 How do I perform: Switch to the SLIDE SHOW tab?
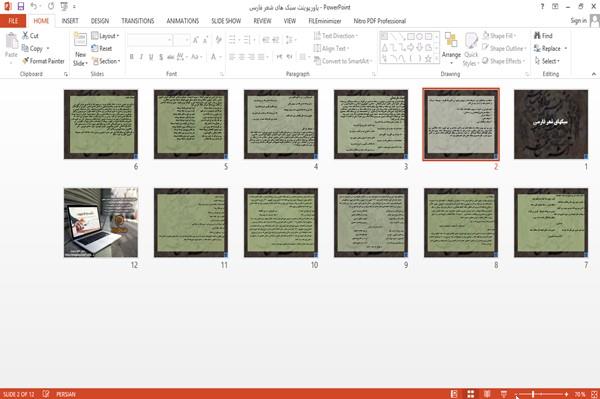pos(226,21)
